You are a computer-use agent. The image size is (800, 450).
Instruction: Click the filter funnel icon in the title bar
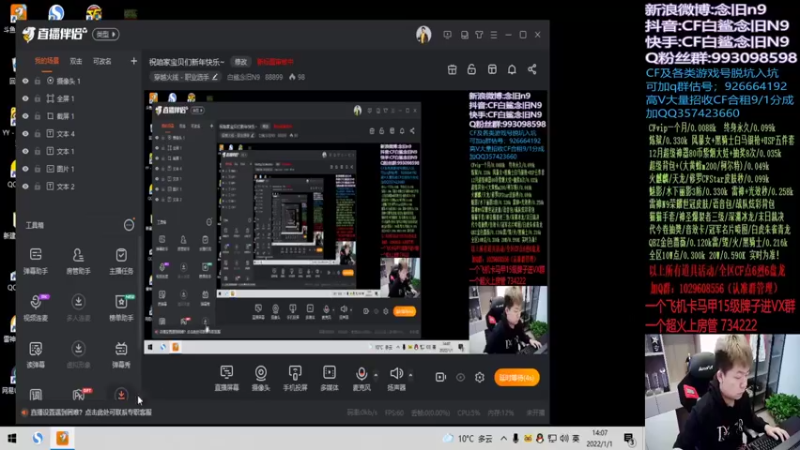tap(479, 35)
